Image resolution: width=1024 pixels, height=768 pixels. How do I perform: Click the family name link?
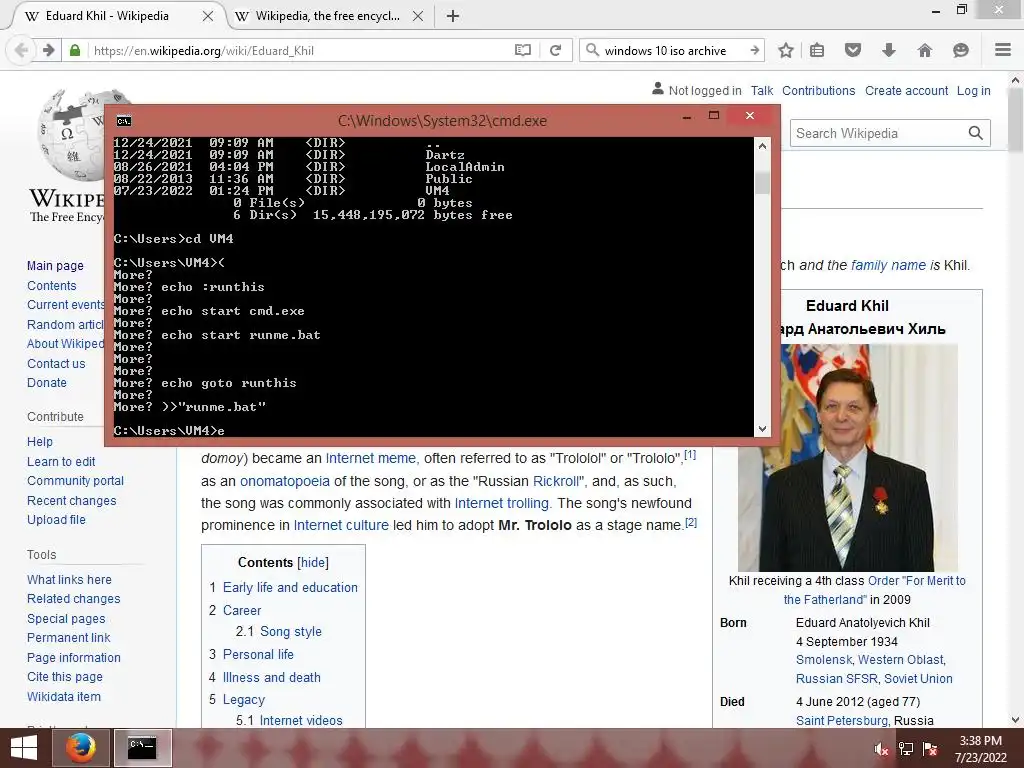click(x=888, y=265)
